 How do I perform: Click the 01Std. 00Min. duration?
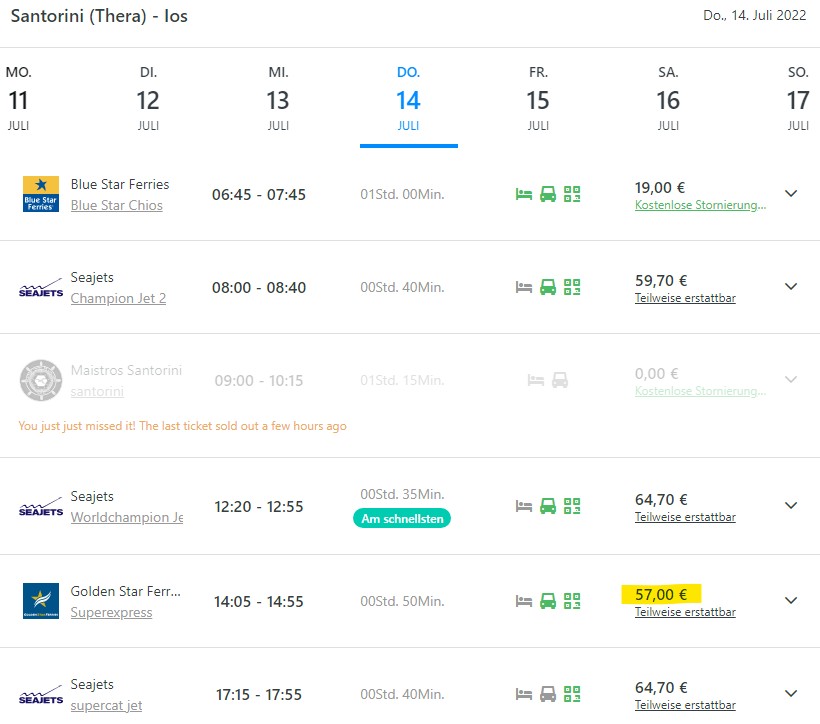pyautogui.click(x=402, y=195)
